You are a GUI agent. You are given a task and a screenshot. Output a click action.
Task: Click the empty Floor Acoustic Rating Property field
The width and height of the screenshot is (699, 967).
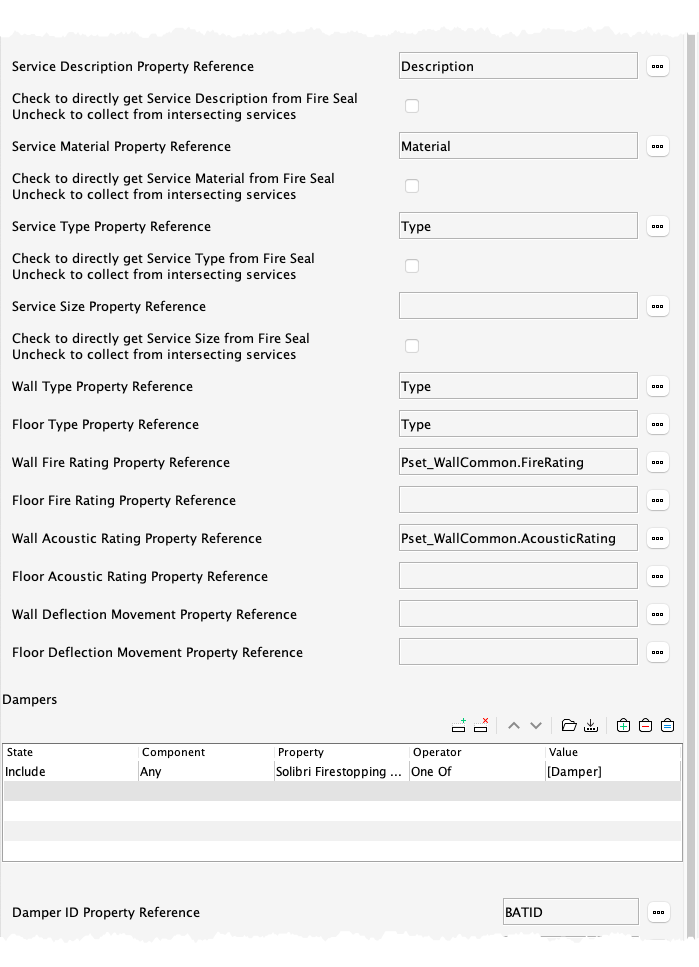click(518, 576)
